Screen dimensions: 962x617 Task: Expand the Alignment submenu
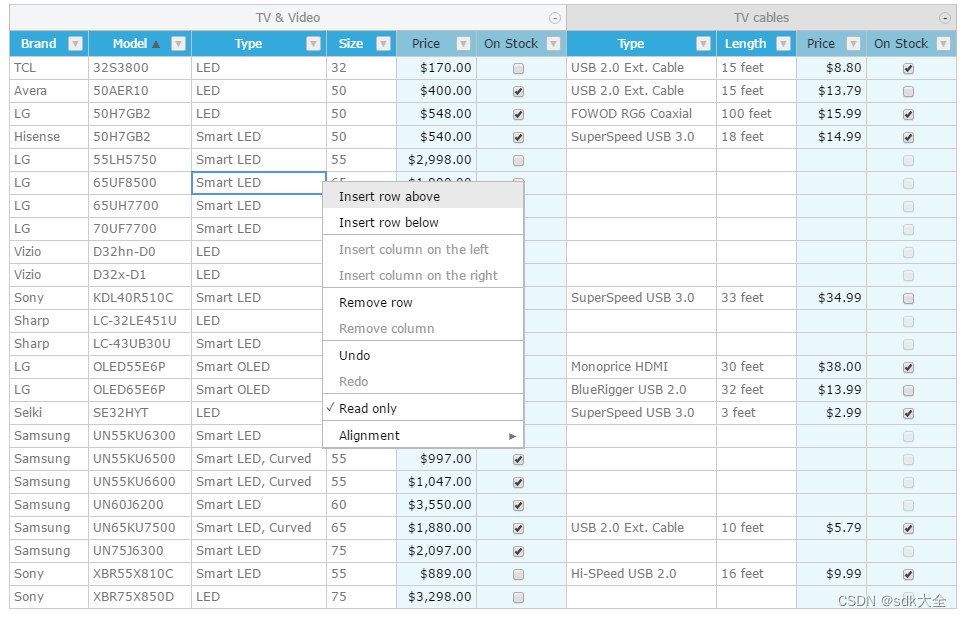pyautogui.click(x=420, y=436)
